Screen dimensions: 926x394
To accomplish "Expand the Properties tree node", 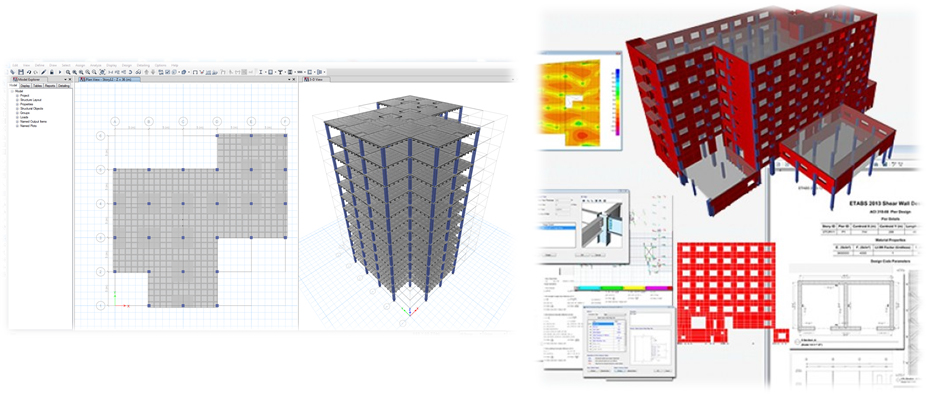I will tap(17, 104).
